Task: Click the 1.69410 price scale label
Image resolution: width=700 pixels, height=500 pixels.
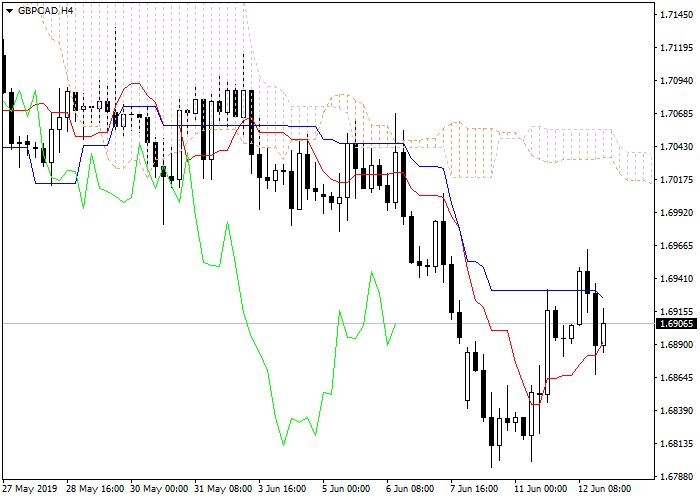Action: 677,279
